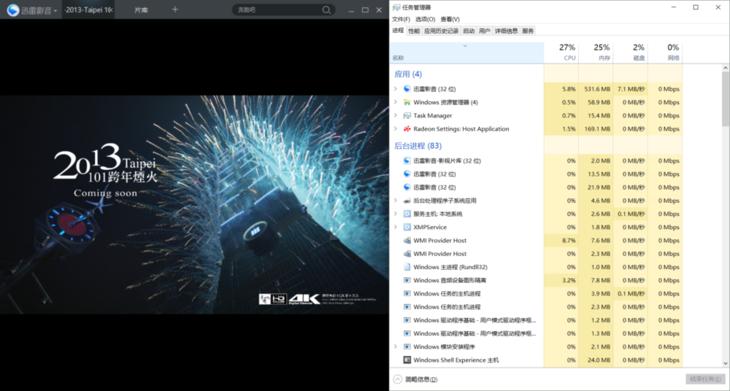730x391 pixels.
Task: Click the Windows 主进程 (Rundll32) icon
Action: click(x=407, y=267)
